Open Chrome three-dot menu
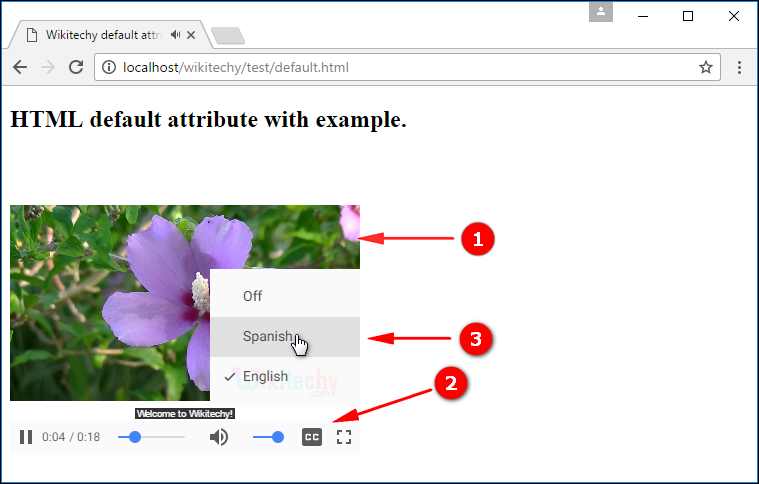The height and width of the screenshot is (484, 759). [739, 68]
